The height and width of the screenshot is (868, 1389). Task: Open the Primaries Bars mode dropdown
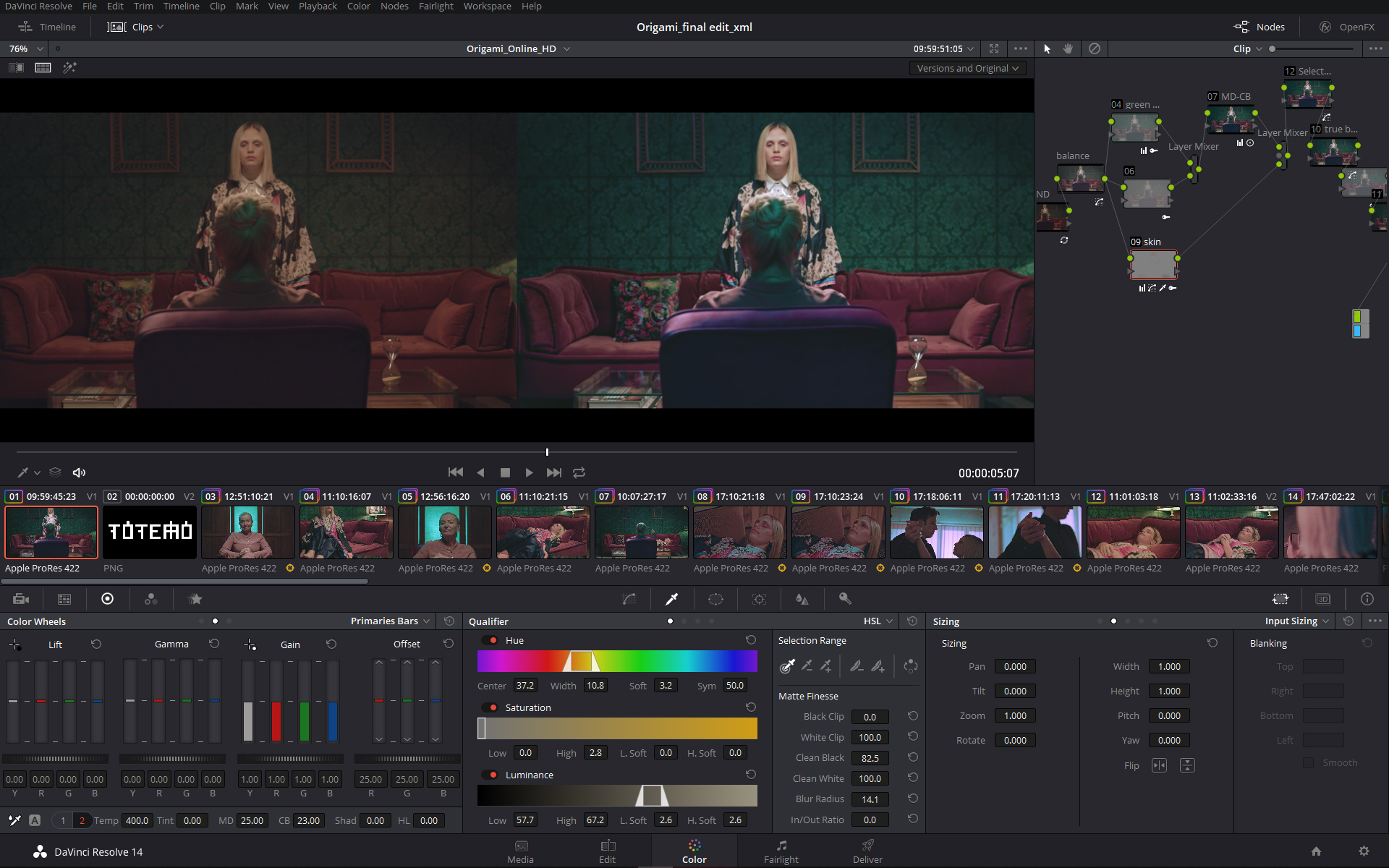click(391, 621)
